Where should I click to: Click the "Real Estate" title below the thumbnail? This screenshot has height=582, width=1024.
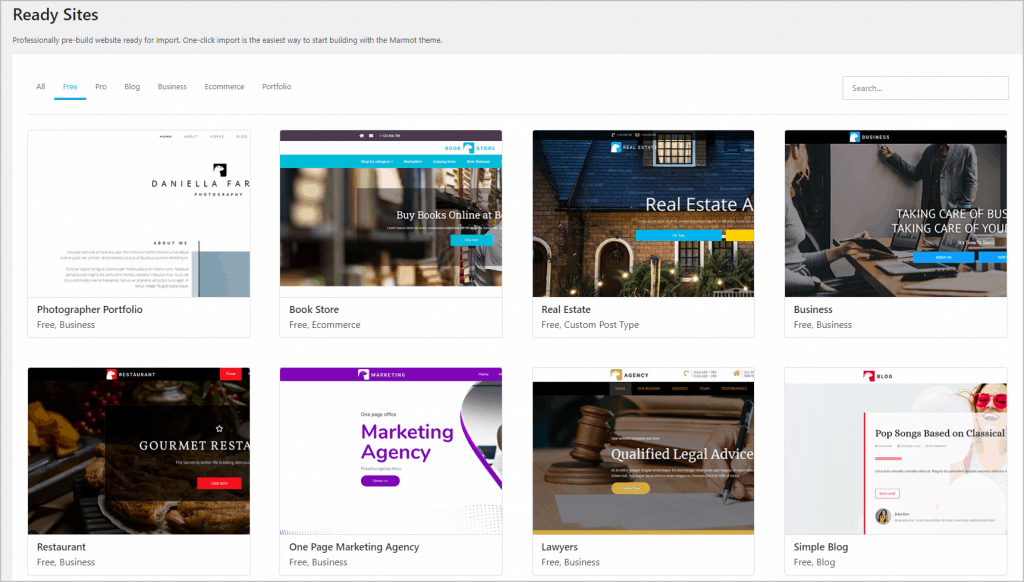coord(566,310)
